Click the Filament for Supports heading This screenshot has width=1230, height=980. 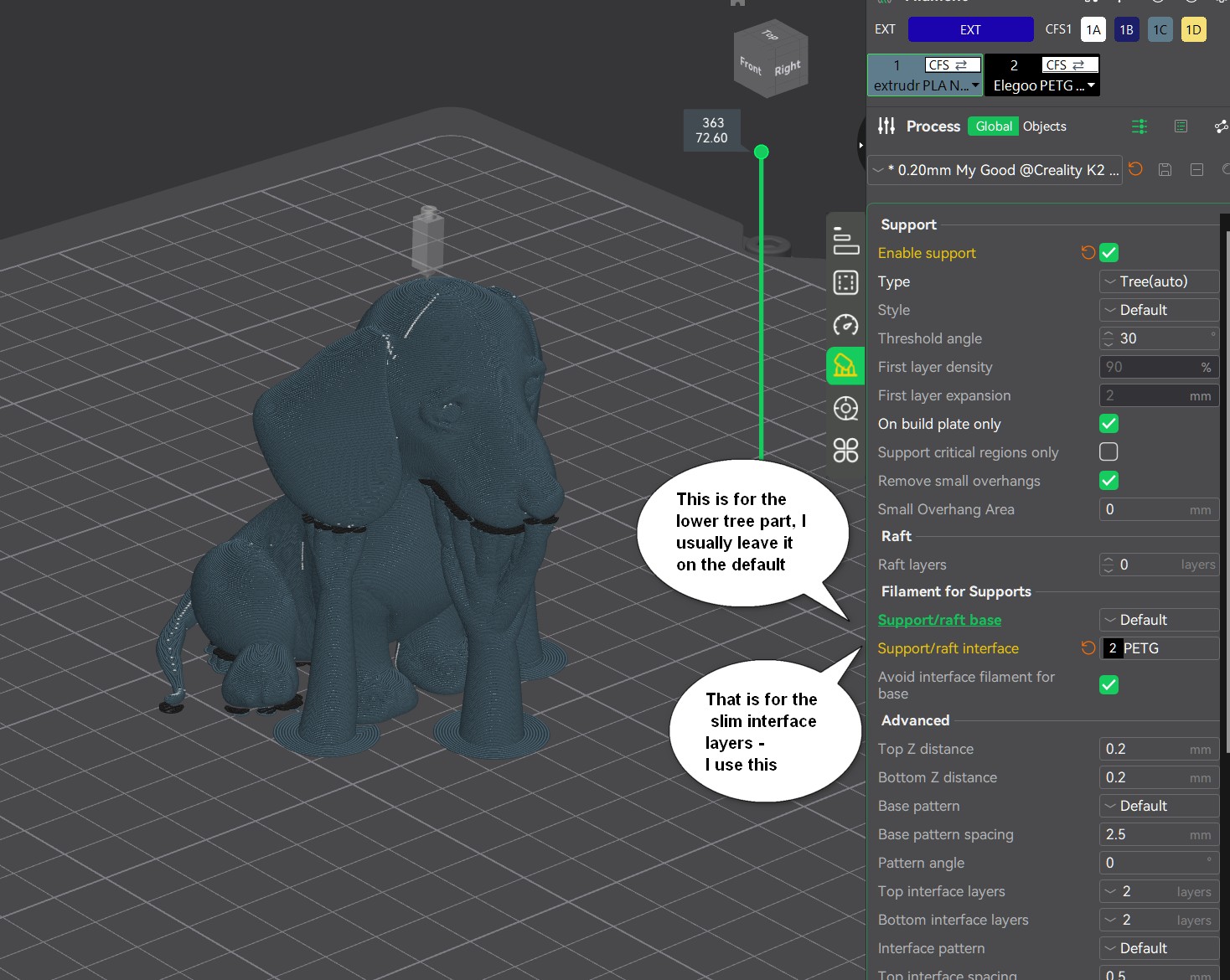pyautogui.click(x=956, y=591)
